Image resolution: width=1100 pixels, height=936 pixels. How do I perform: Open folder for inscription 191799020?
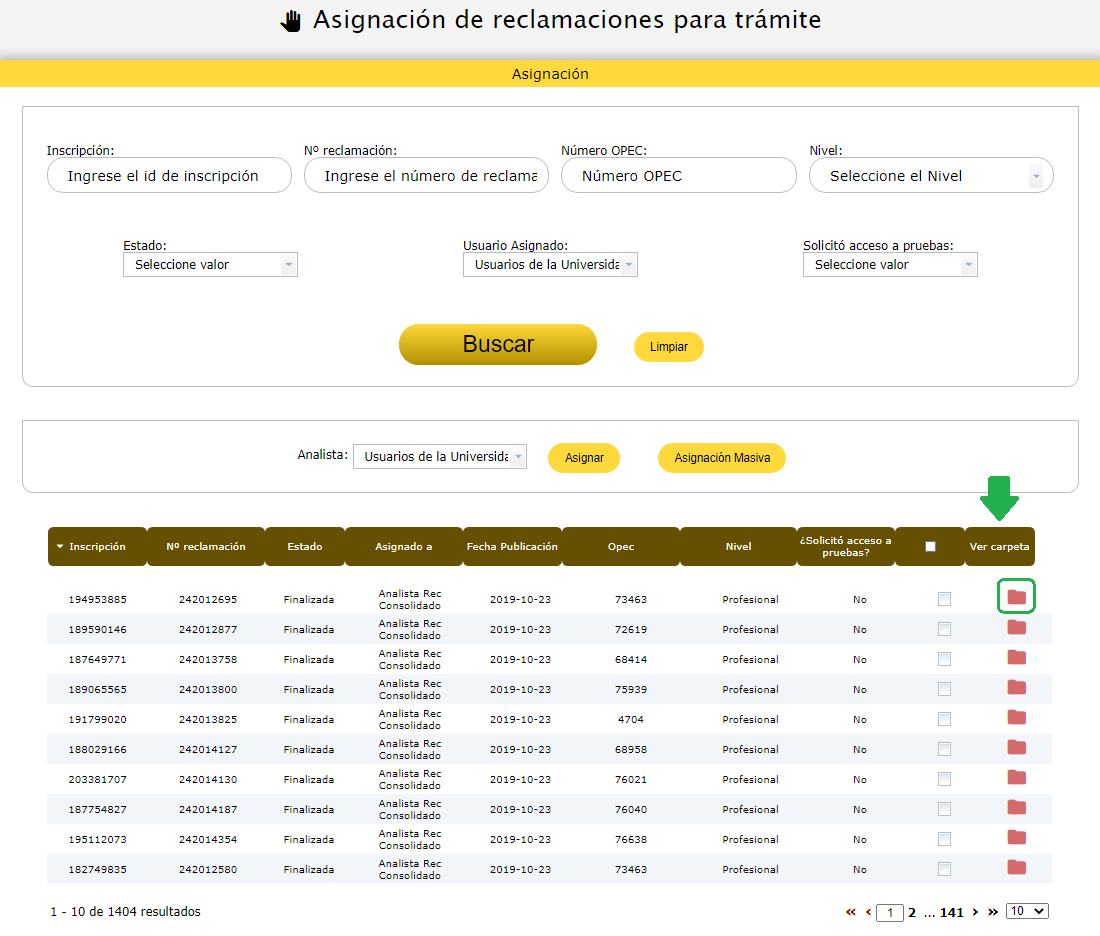tap(1016, 718)
